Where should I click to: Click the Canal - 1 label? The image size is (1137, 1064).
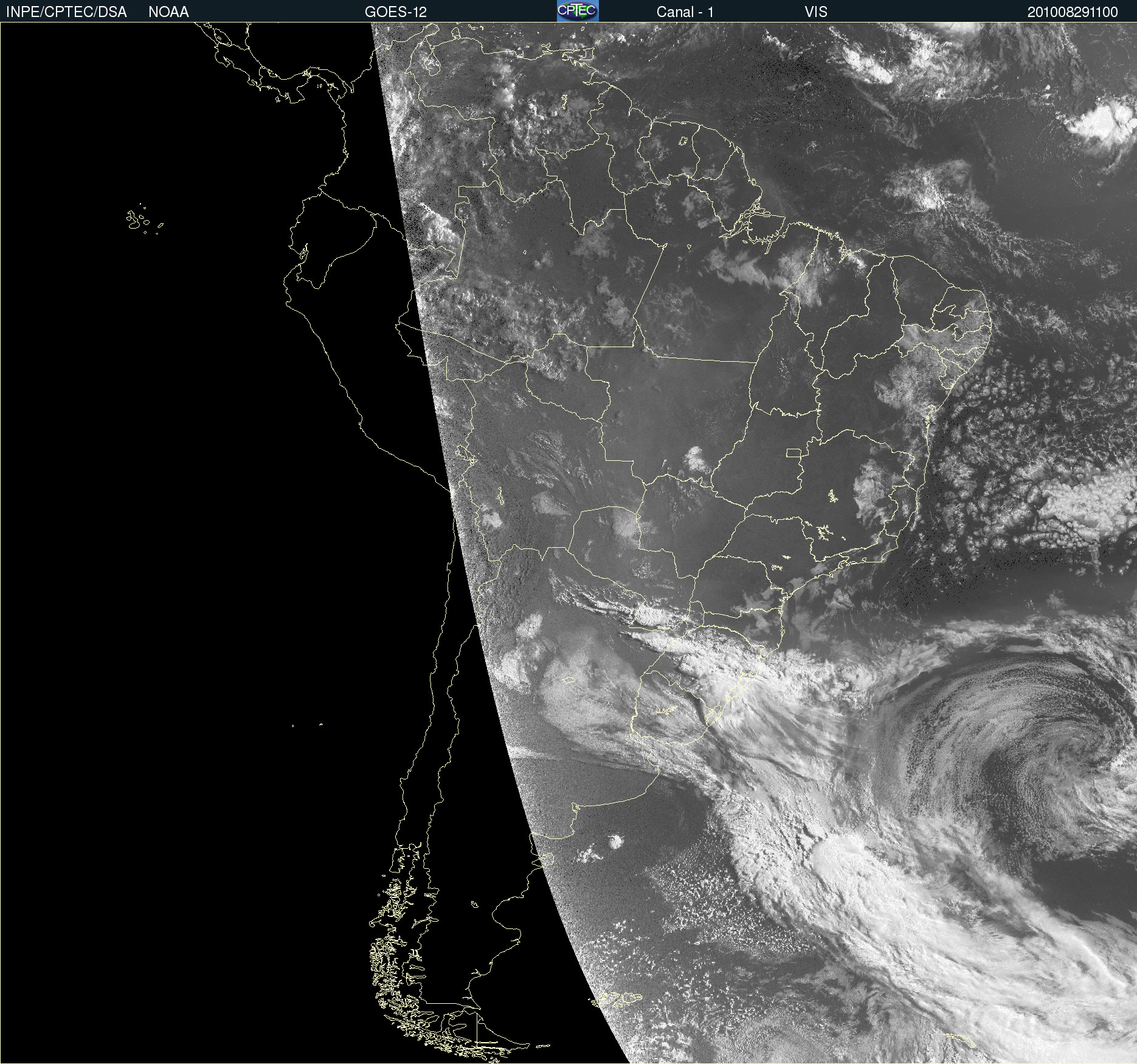coord(685,12)
